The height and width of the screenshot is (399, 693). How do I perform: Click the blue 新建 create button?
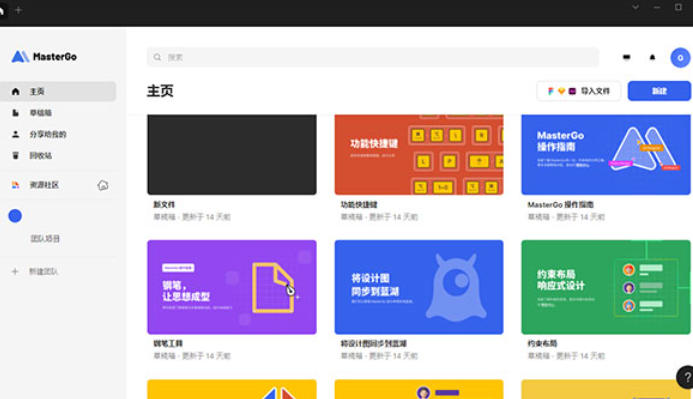(659, 91)
